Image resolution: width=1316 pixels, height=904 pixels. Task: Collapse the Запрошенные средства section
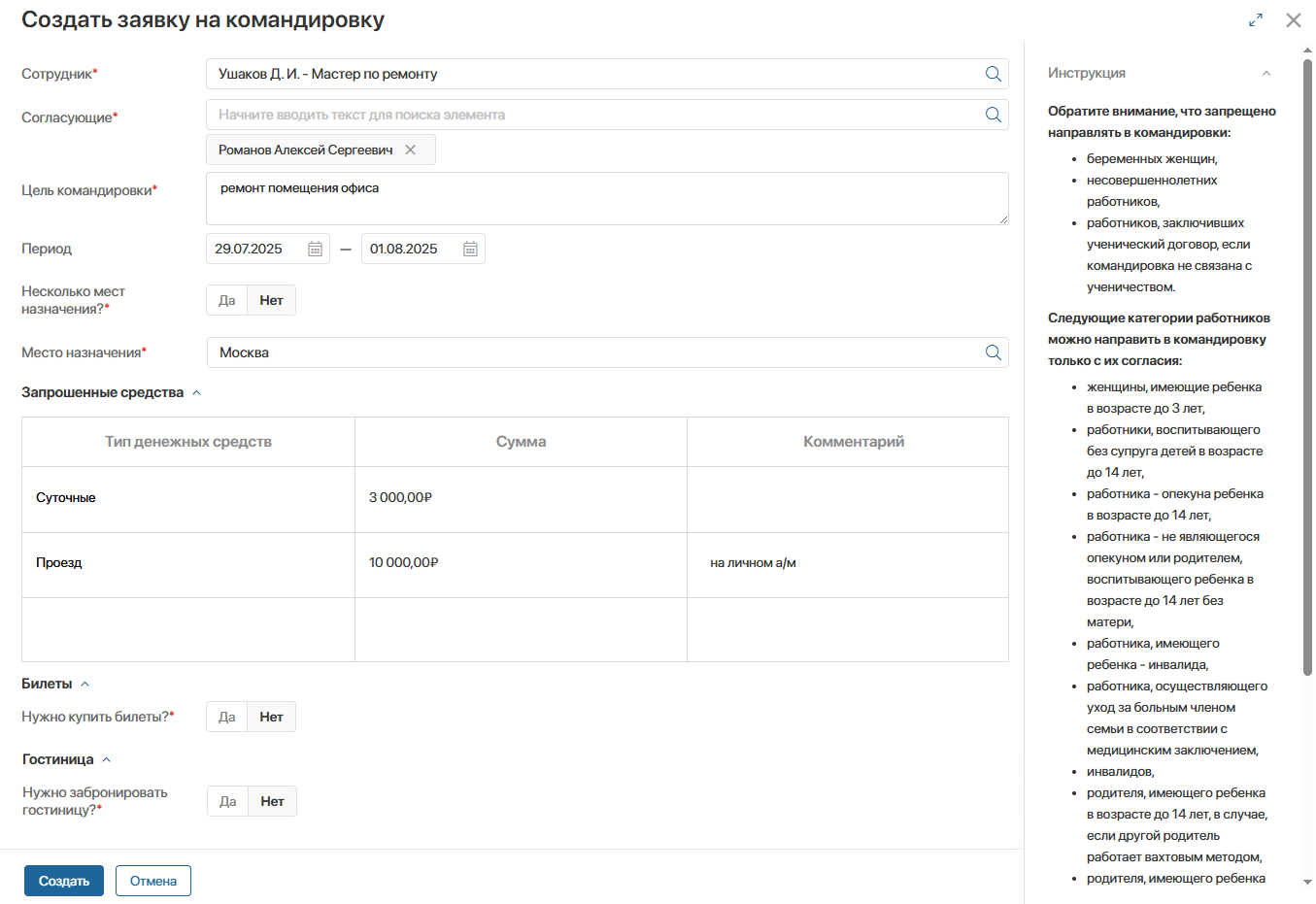pyautogui.click(x=196, y=392)
